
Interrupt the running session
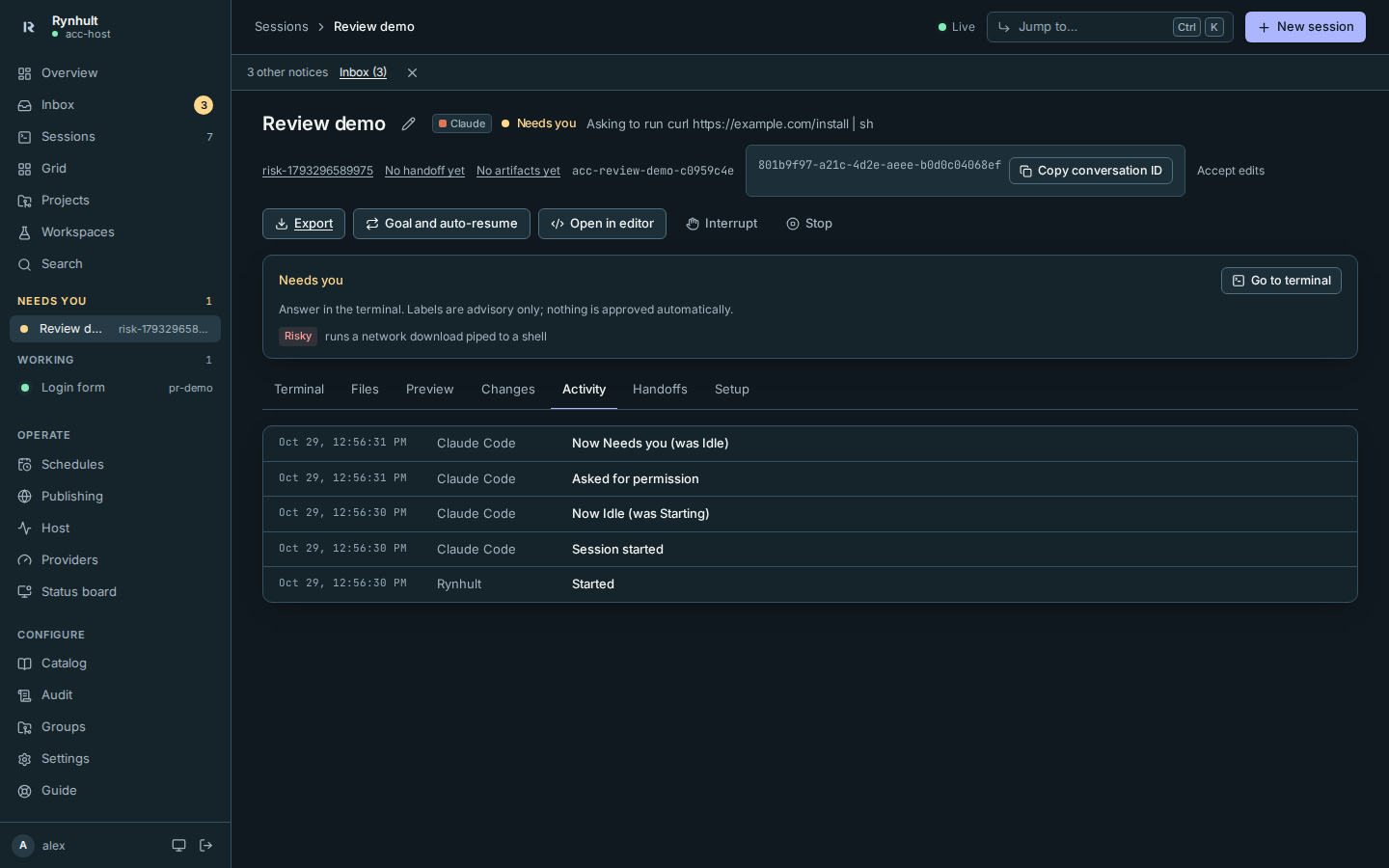[x=722, y=224]
